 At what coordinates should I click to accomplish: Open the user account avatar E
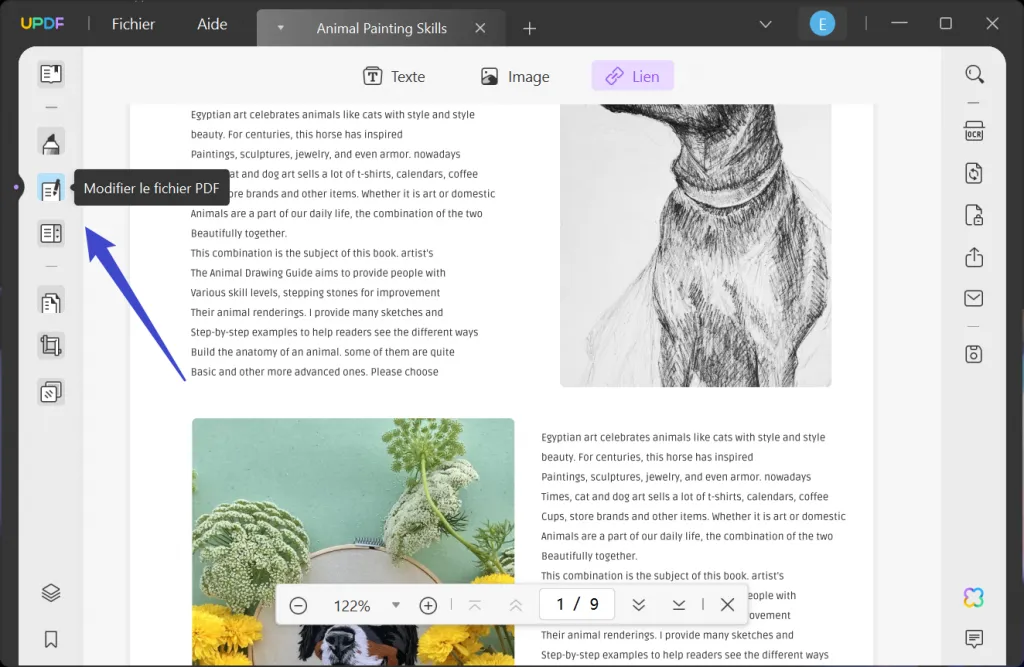[822, 24]
